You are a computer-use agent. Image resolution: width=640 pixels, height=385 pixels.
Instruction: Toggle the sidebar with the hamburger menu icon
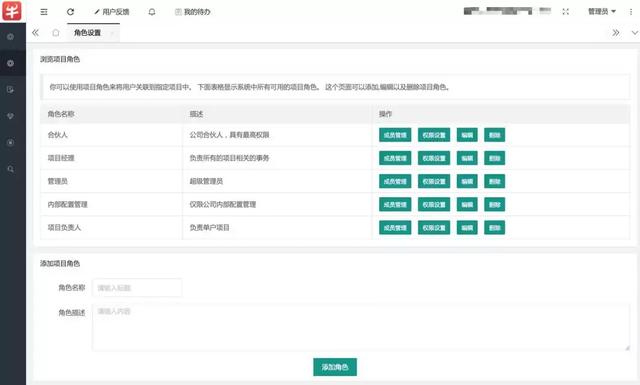(44, 12)
